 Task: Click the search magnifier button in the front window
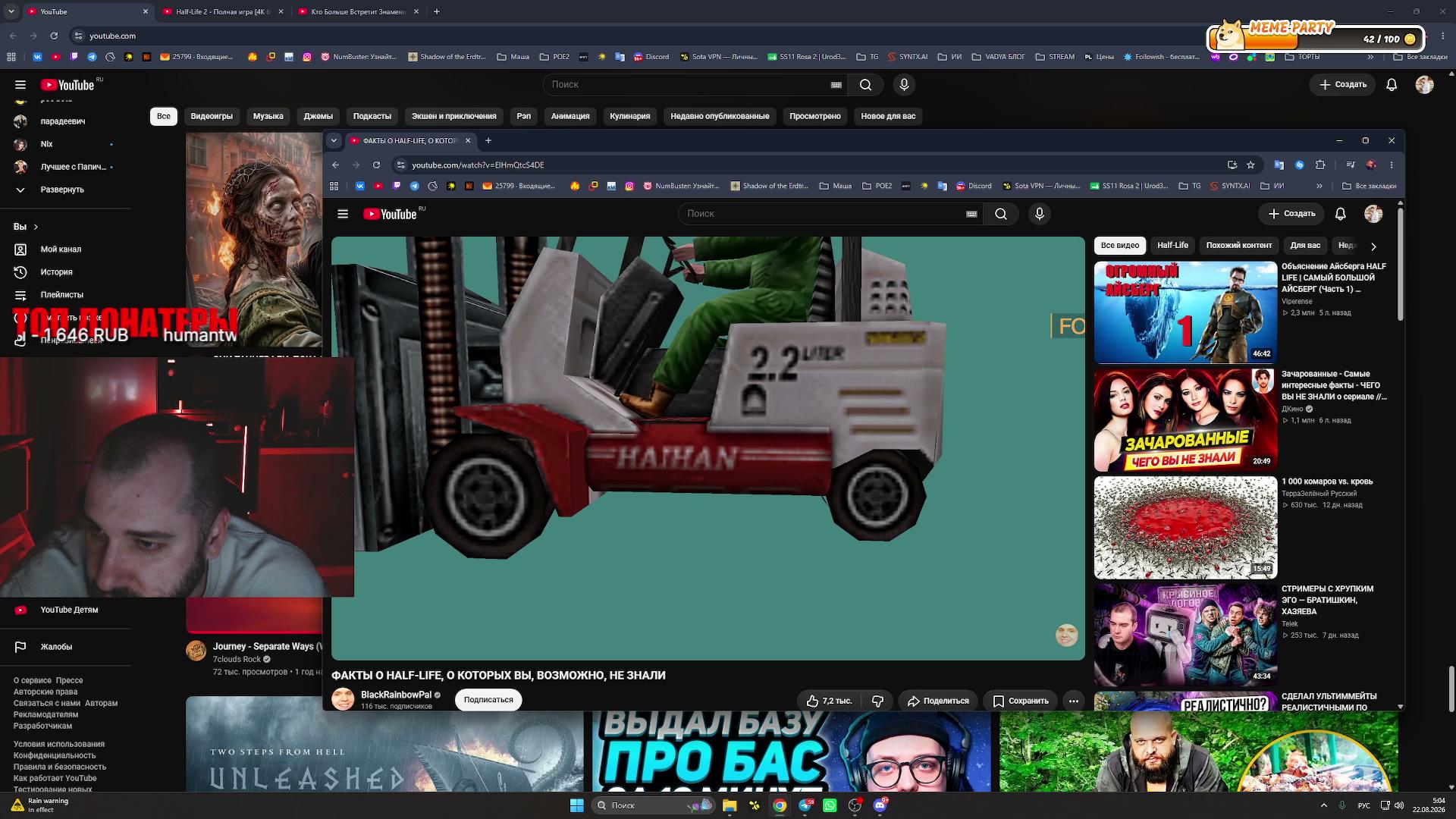coord(1001,214)
